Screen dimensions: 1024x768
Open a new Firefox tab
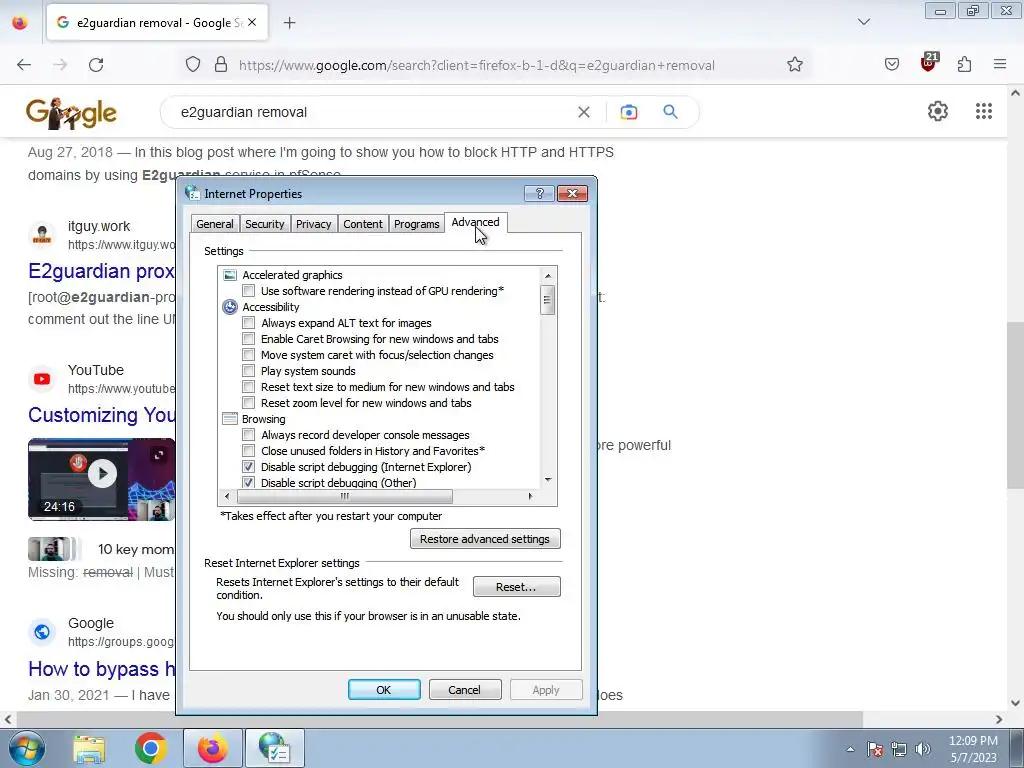click(289, 23)
